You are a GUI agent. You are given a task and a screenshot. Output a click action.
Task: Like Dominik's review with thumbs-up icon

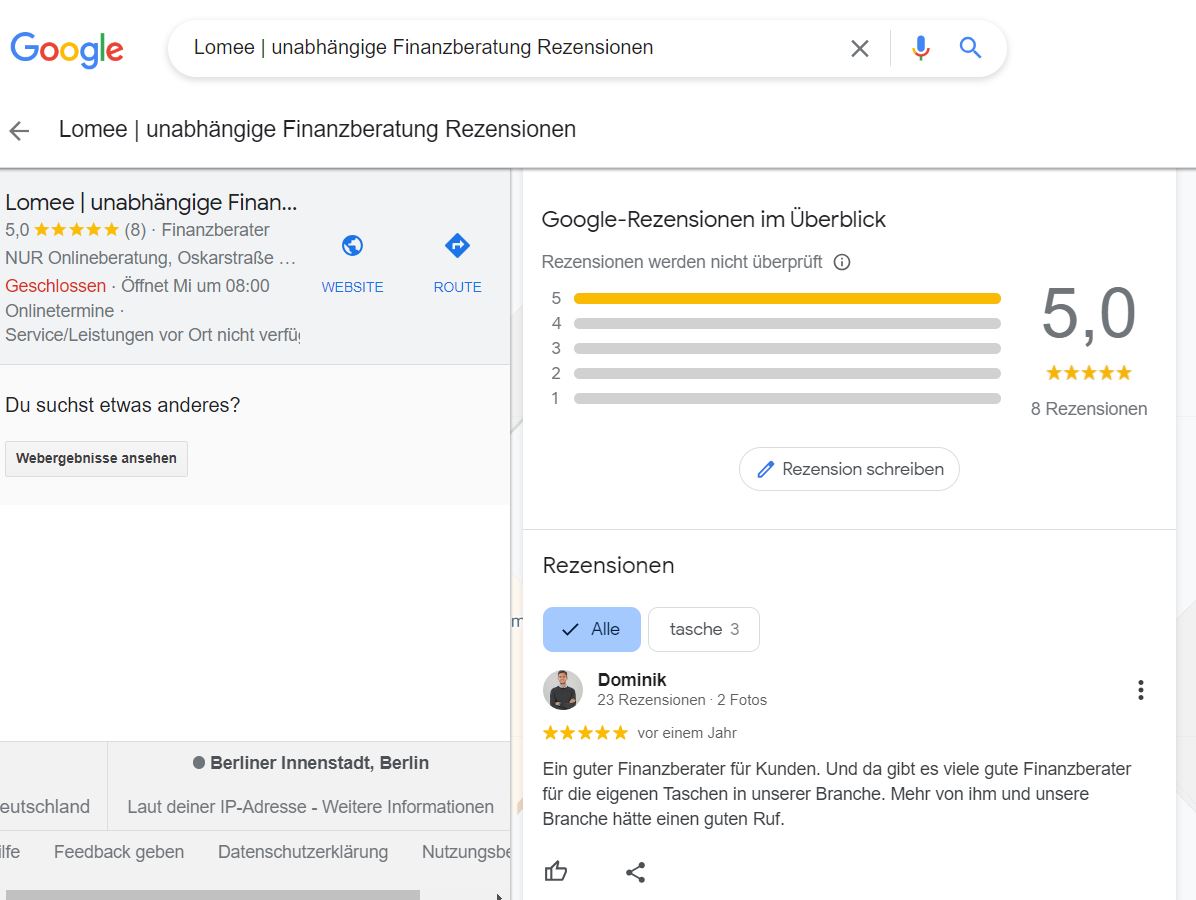point(556,871)
